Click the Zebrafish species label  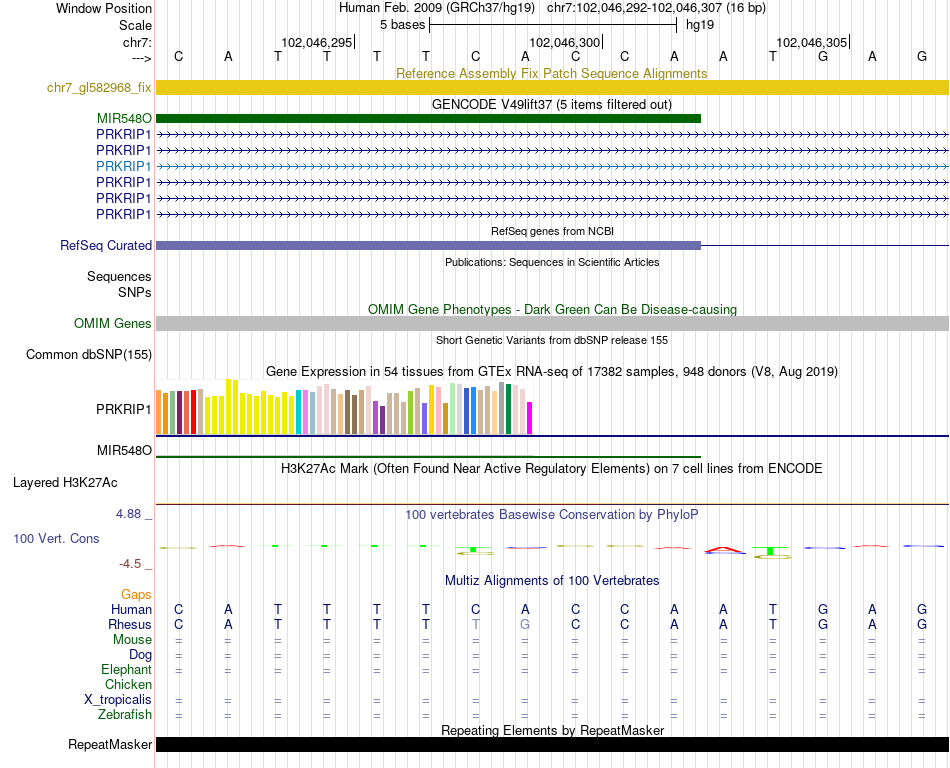[125, 715]
